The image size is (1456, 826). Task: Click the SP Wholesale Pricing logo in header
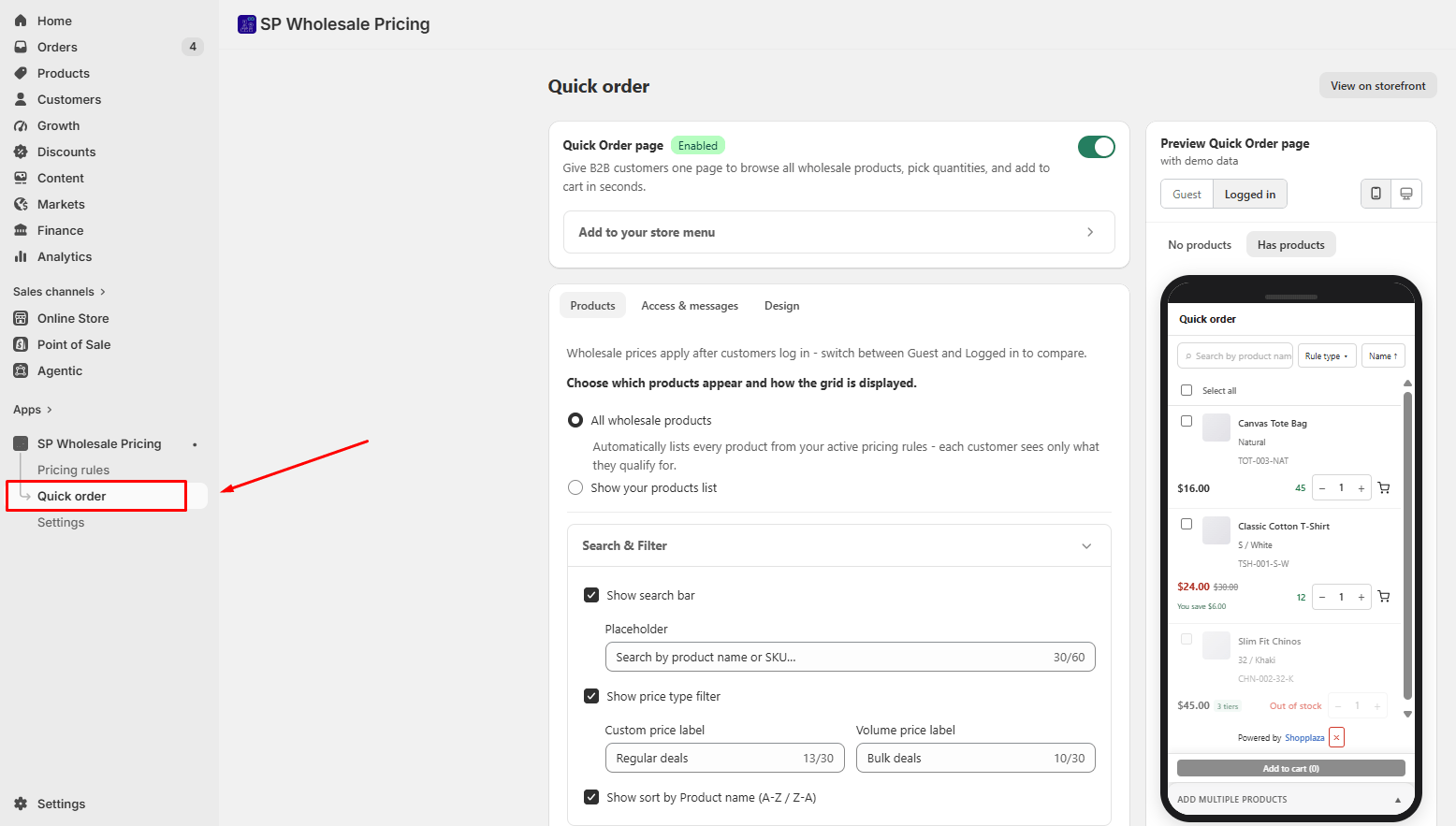coord(247,24)
